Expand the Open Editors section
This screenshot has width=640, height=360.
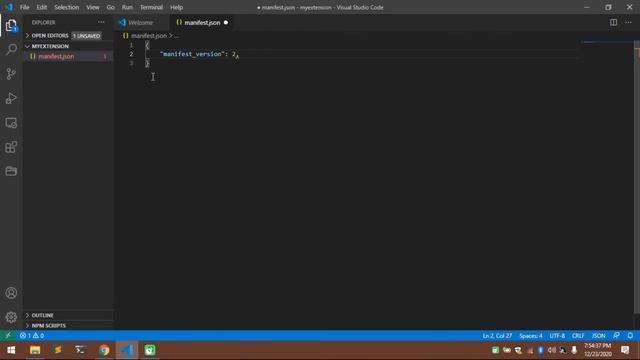(x=50, y=36)
